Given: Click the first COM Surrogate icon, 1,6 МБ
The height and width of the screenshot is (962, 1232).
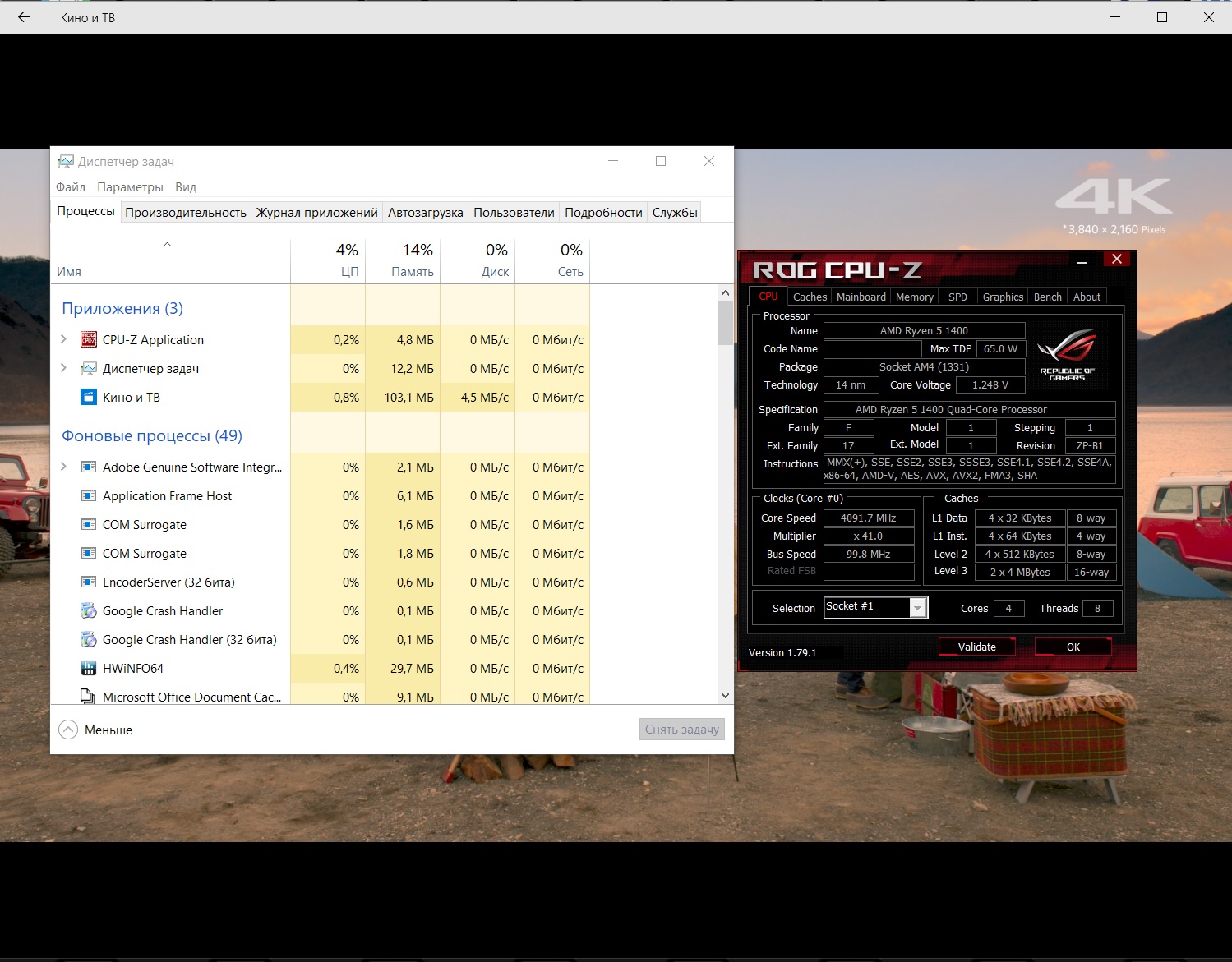Looking at the screenshot, I should [89, 524].
